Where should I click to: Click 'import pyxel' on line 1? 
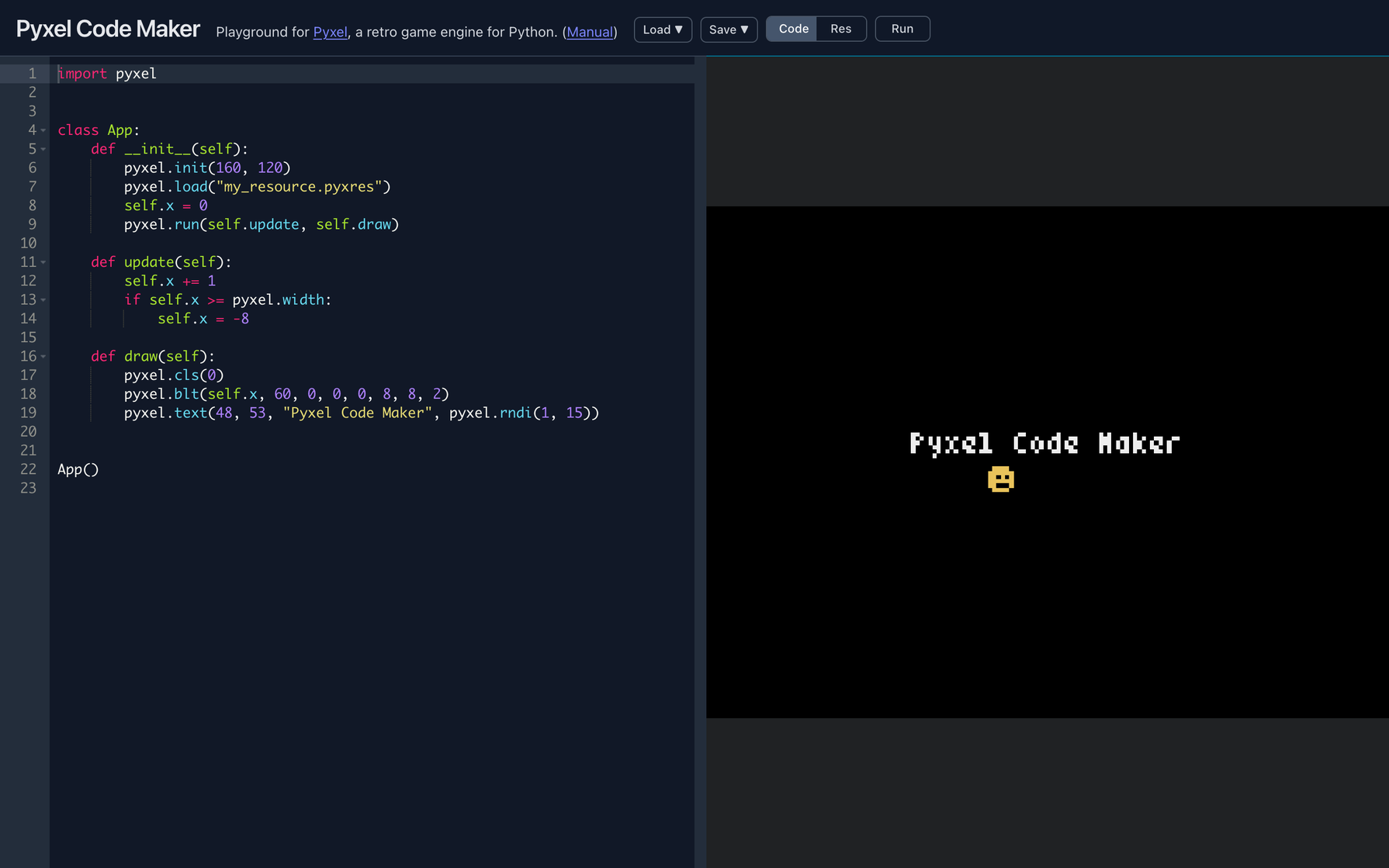pos(107,74)
